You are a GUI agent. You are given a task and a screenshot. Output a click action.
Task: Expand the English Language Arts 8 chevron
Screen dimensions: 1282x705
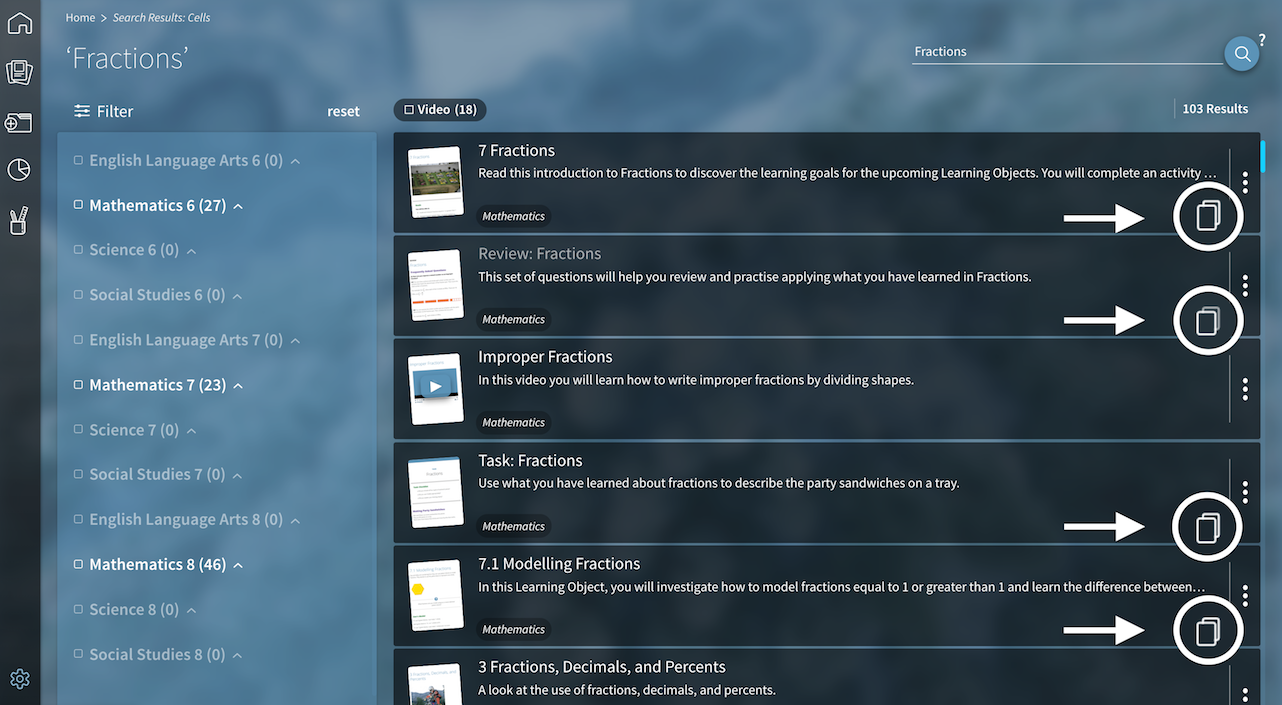pyautogui.click(x=295, y=521)
